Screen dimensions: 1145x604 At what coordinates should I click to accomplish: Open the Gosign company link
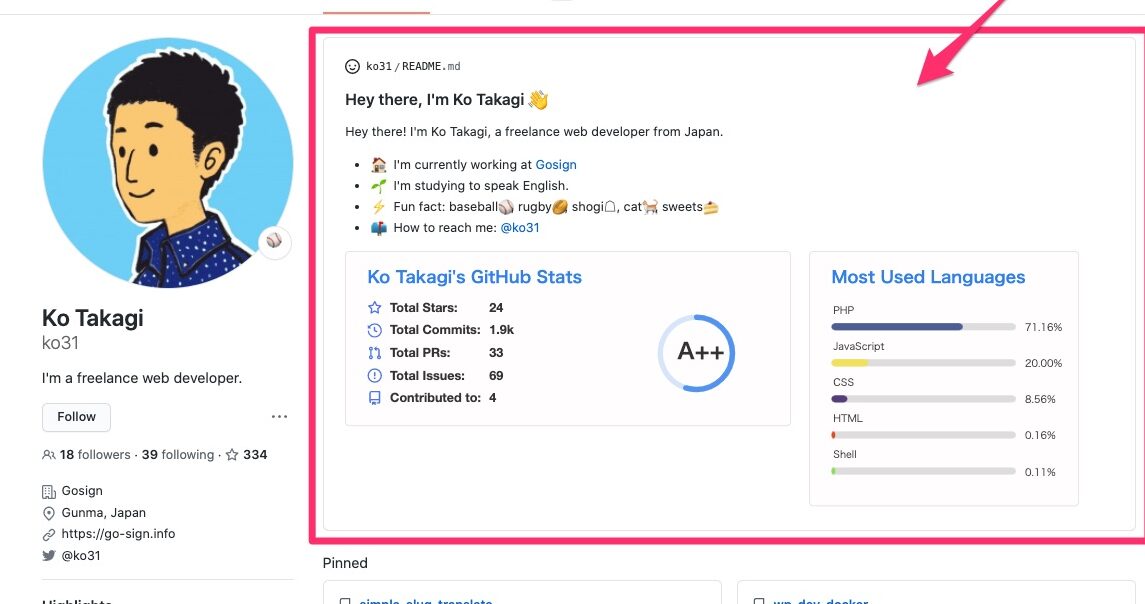click(x=556, y=164)
